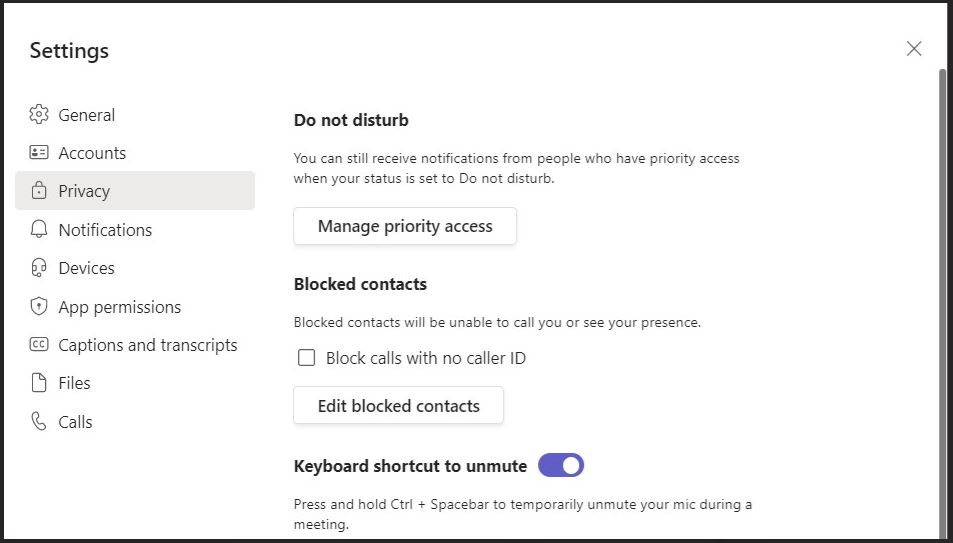Click the Accounts card icon
This screenshot has width=953, height=543.
coord(39,153)
